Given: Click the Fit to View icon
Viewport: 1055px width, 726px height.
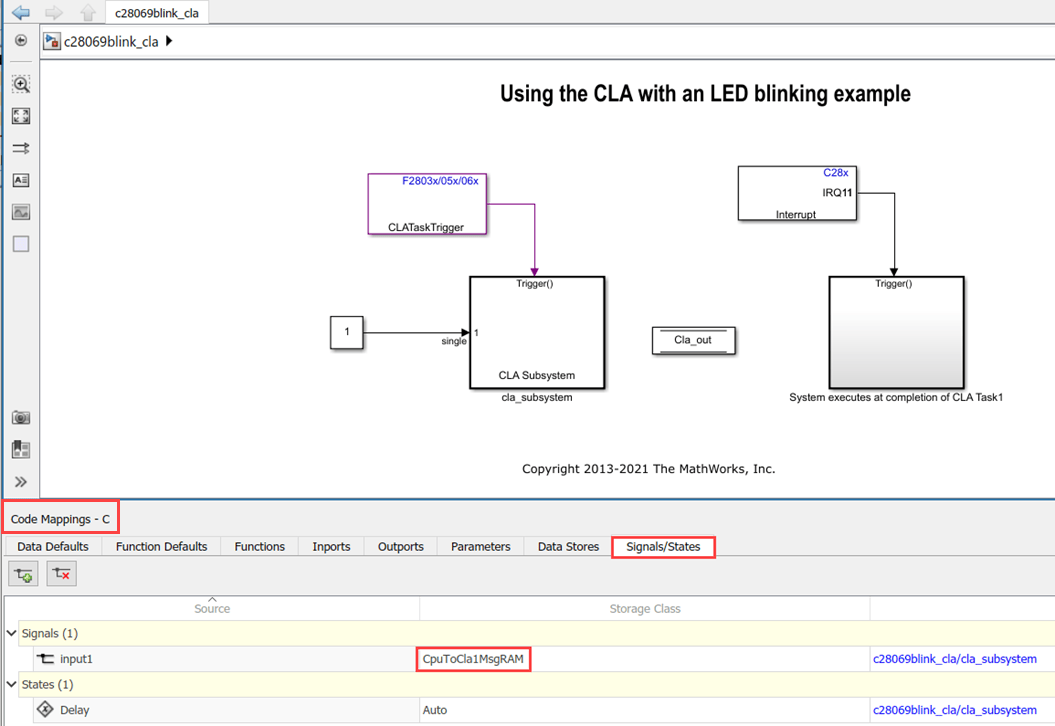Looking at the screenshot, I should coord(21,116).
